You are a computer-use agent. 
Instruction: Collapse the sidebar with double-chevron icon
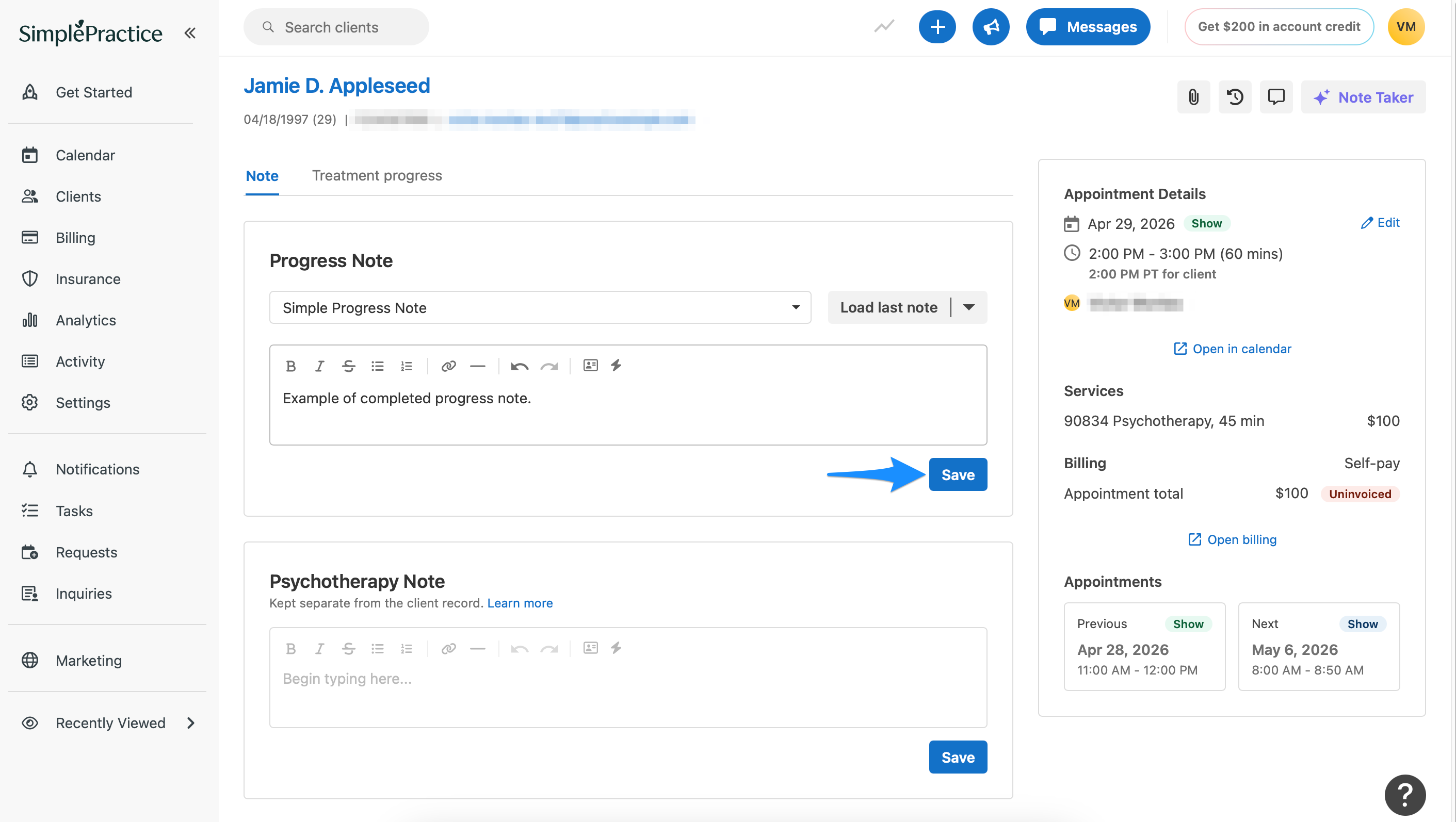[190, 33]
